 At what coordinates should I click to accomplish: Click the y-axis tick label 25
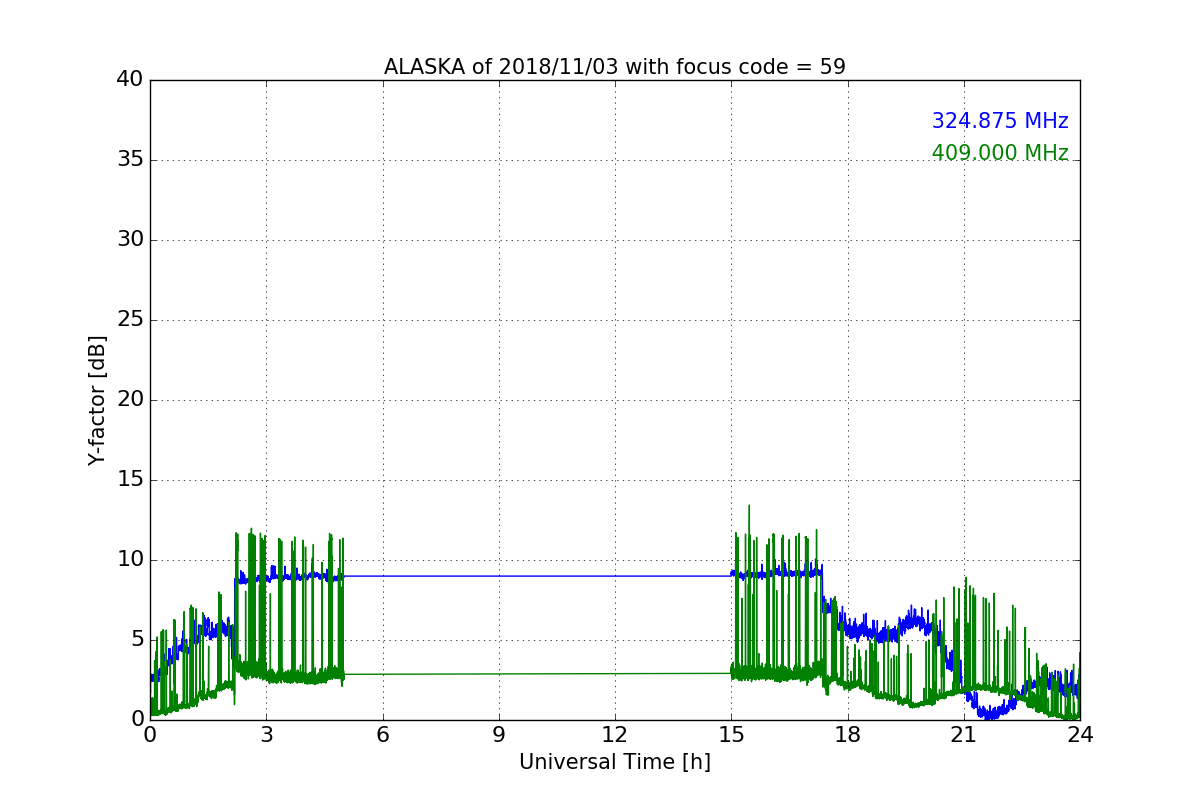pos(130,320)
